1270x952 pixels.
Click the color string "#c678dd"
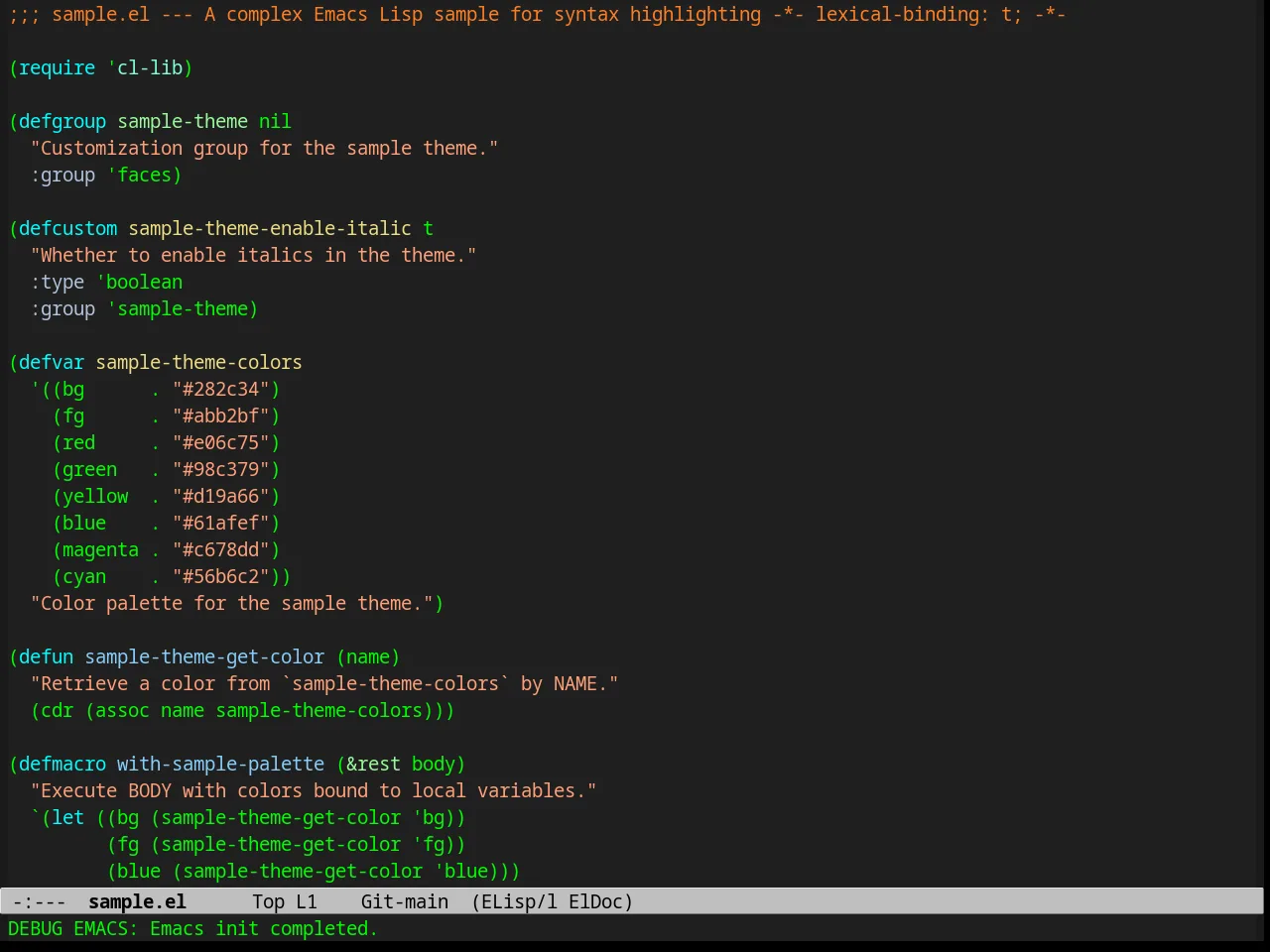(x=221, y=549)
